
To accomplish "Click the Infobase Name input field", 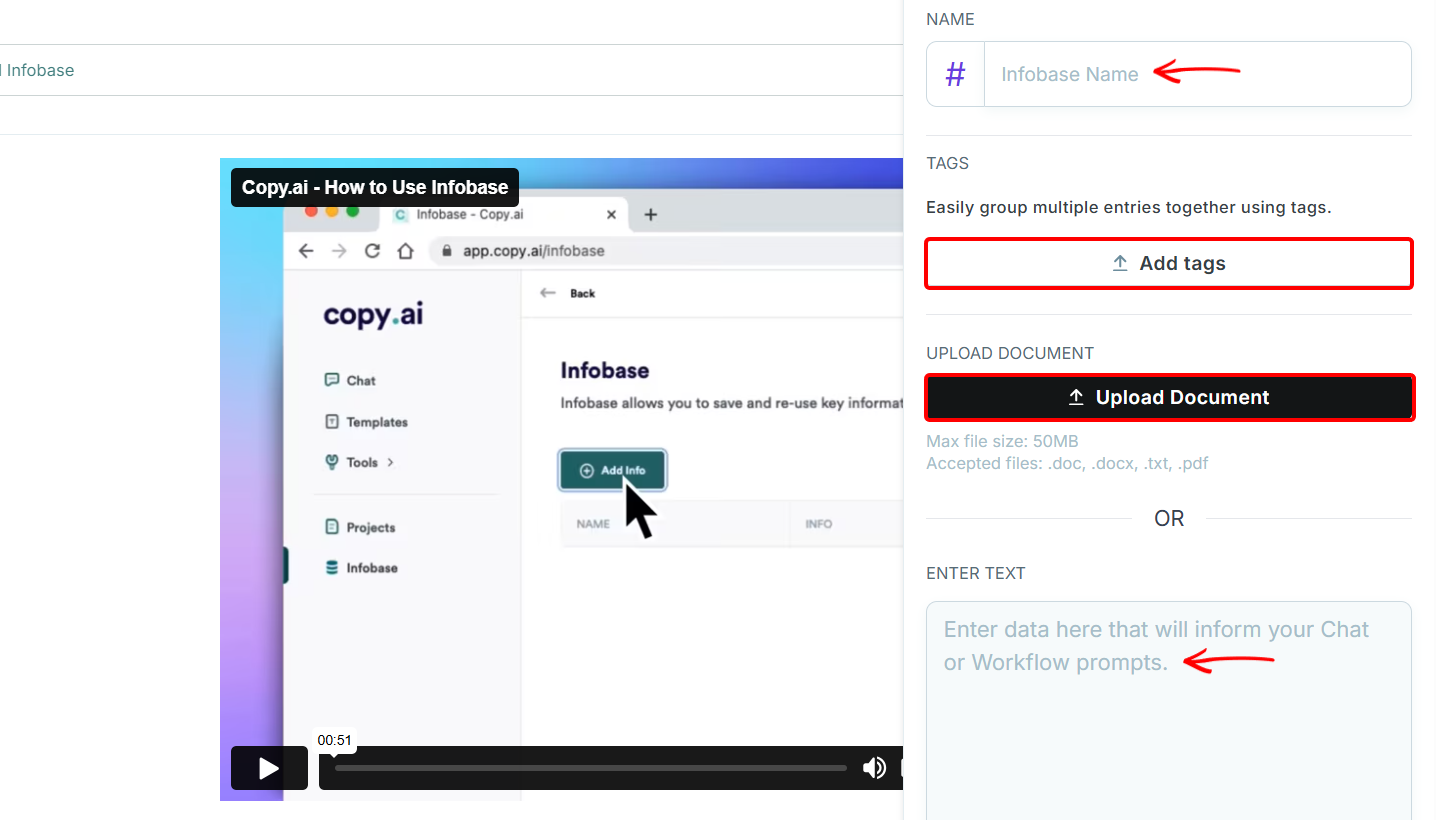I will (1197, 74).
